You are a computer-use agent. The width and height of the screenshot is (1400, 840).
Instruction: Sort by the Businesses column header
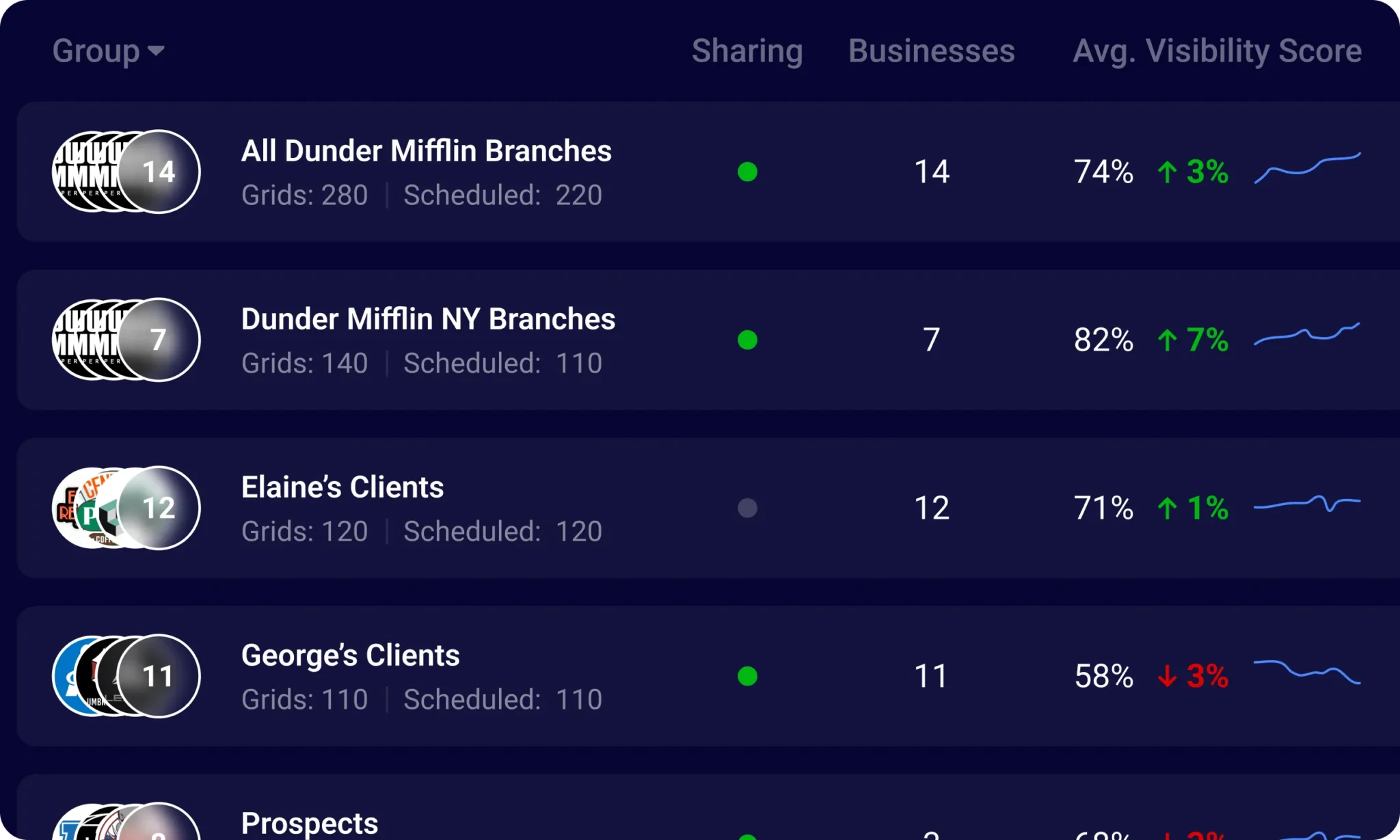point(931,51)
